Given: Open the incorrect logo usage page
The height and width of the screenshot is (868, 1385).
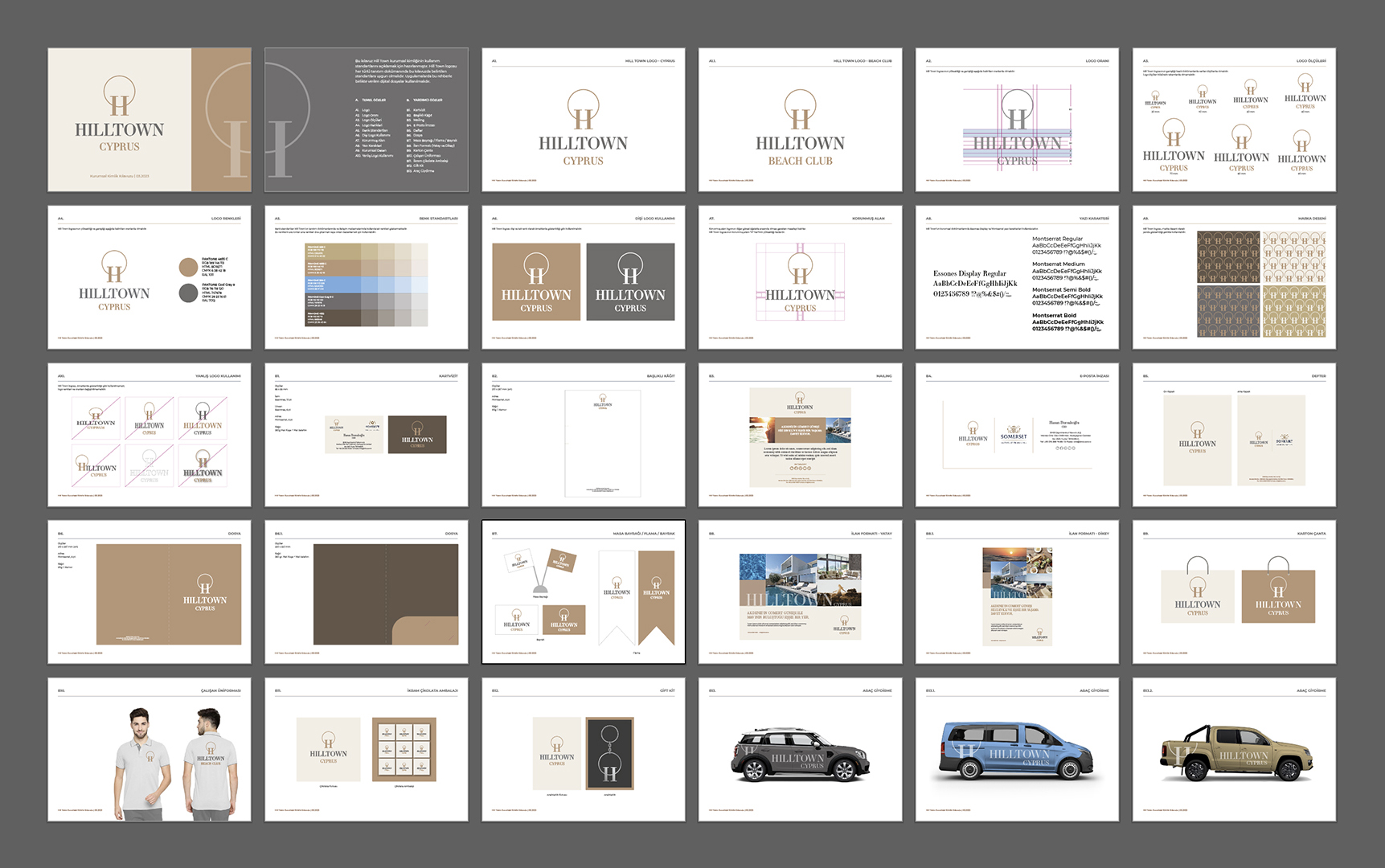Looking at the screenshot, I should pyautogui.click(x=149, y=435).
